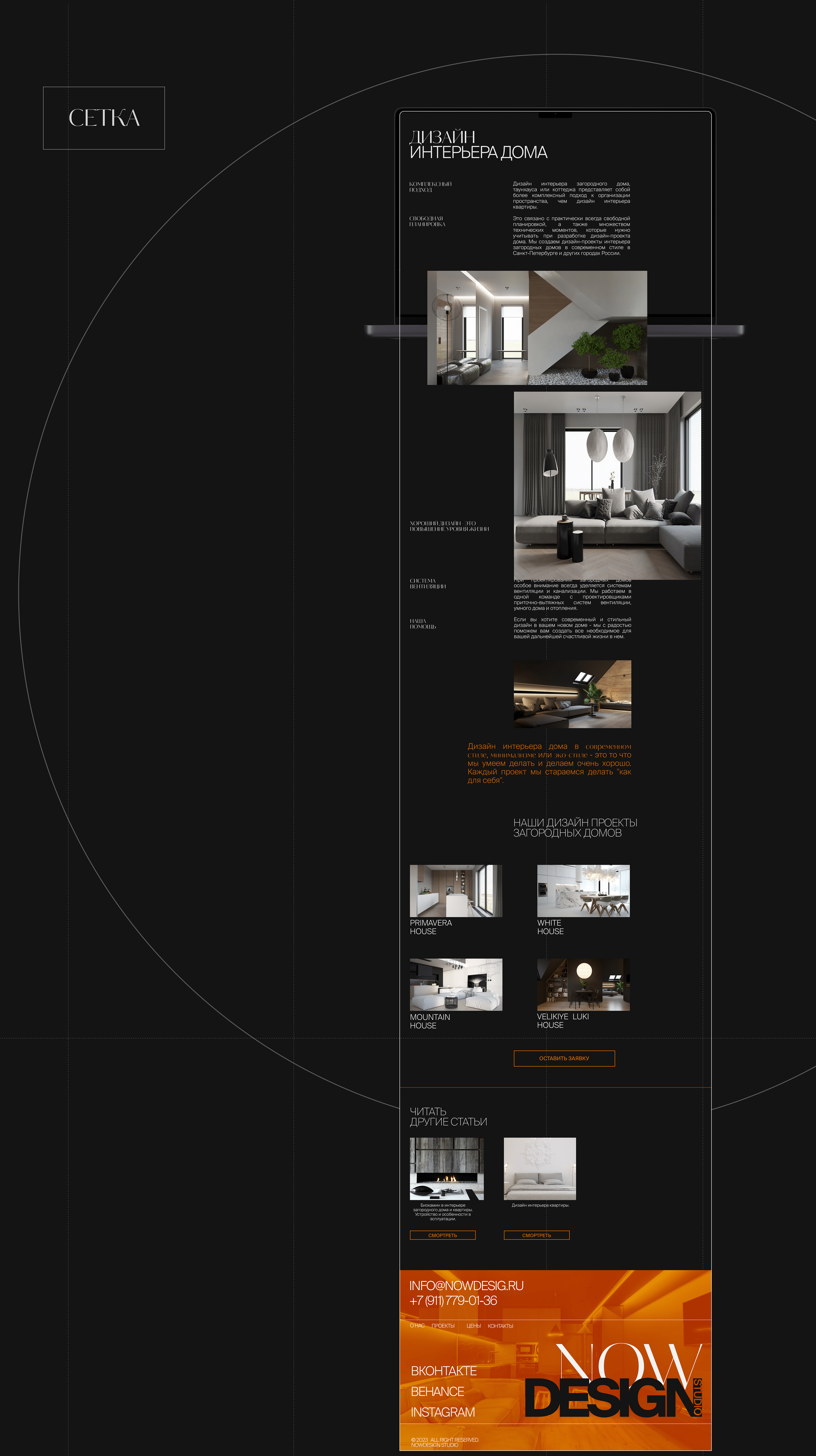816x1456 pixels.
Task: Go to КОНТАКТЫ in the footer navigation
Action: point(501,1325)
